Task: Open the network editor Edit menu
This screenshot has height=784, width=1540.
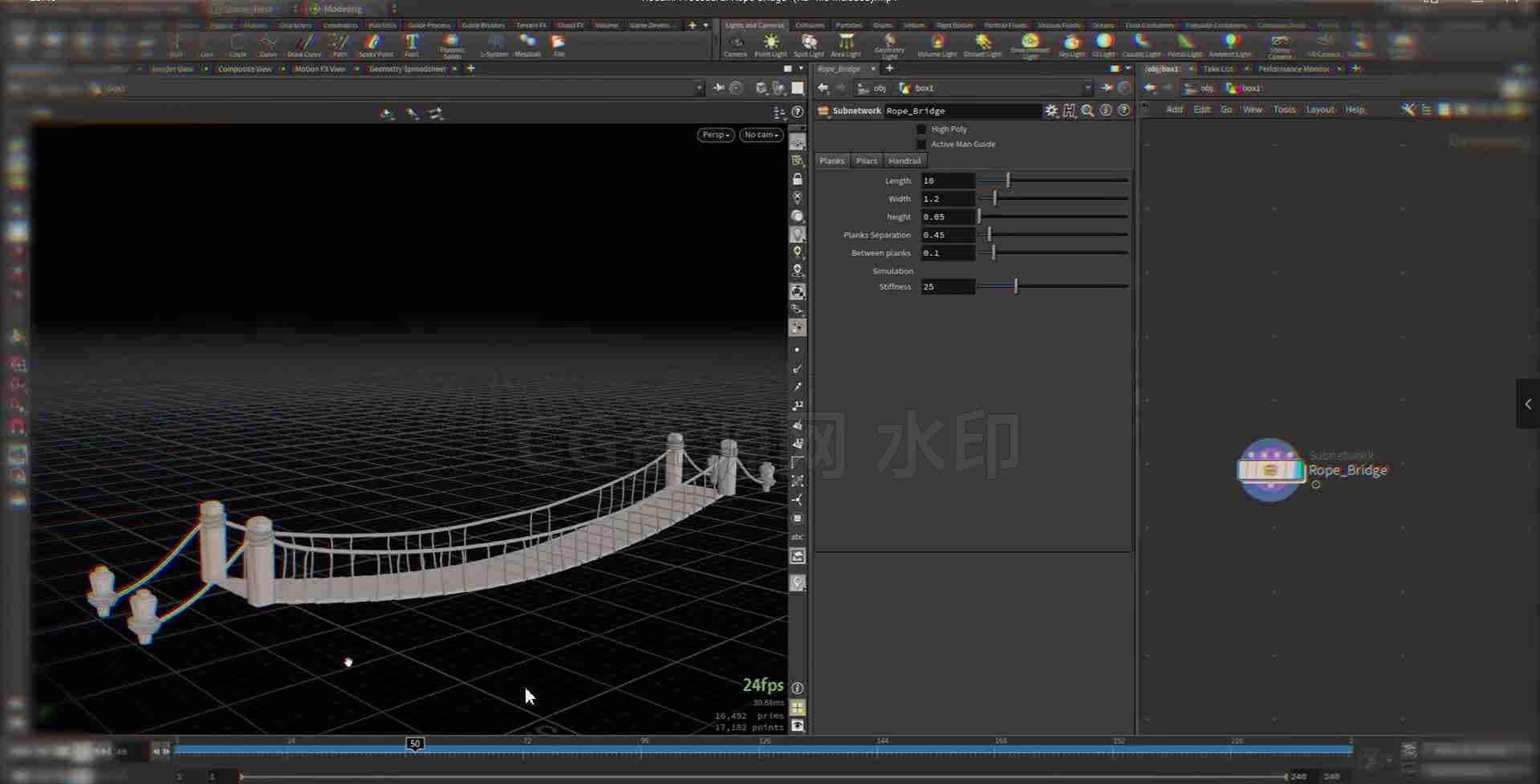Action: (1201, 110)
